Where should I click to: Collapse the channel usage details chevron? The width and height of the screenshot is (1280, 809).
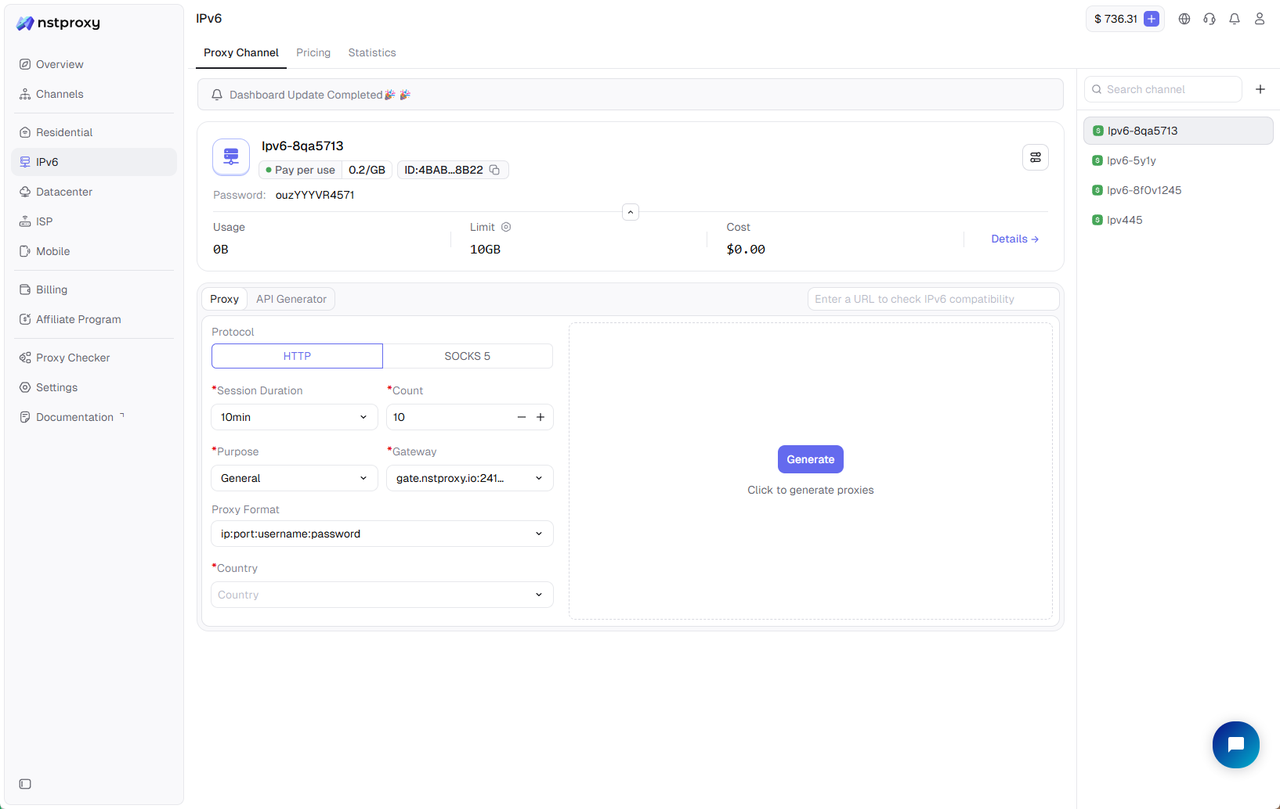click(630, 212)
